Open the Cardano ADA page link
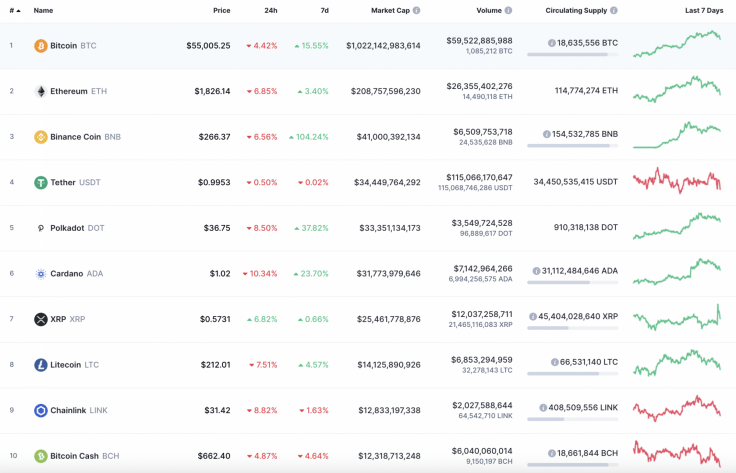The image size is (736, 473). click(77, 274)
